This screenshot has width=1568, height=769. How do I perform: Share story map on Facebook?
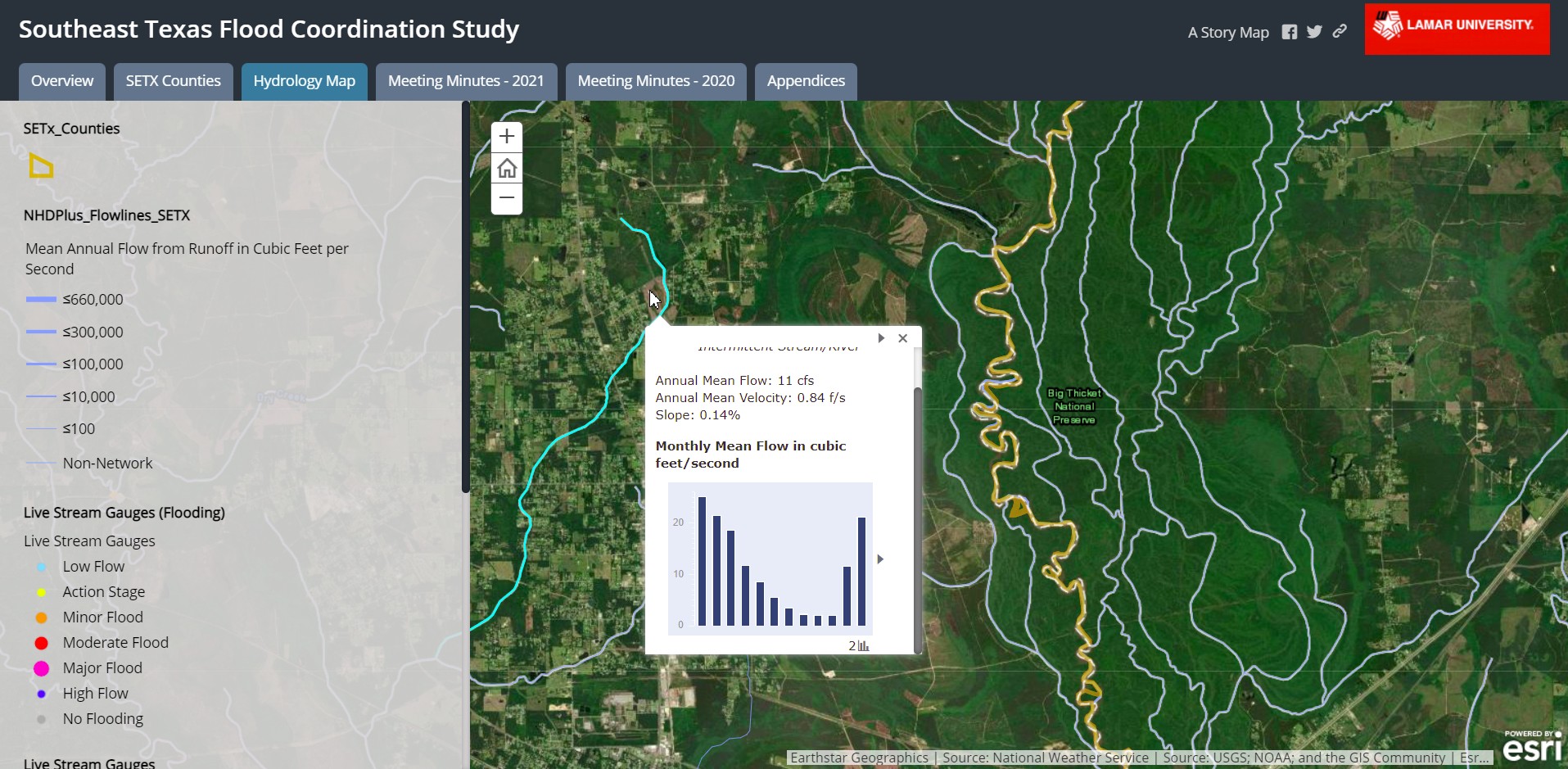(x=1290, y=32)
